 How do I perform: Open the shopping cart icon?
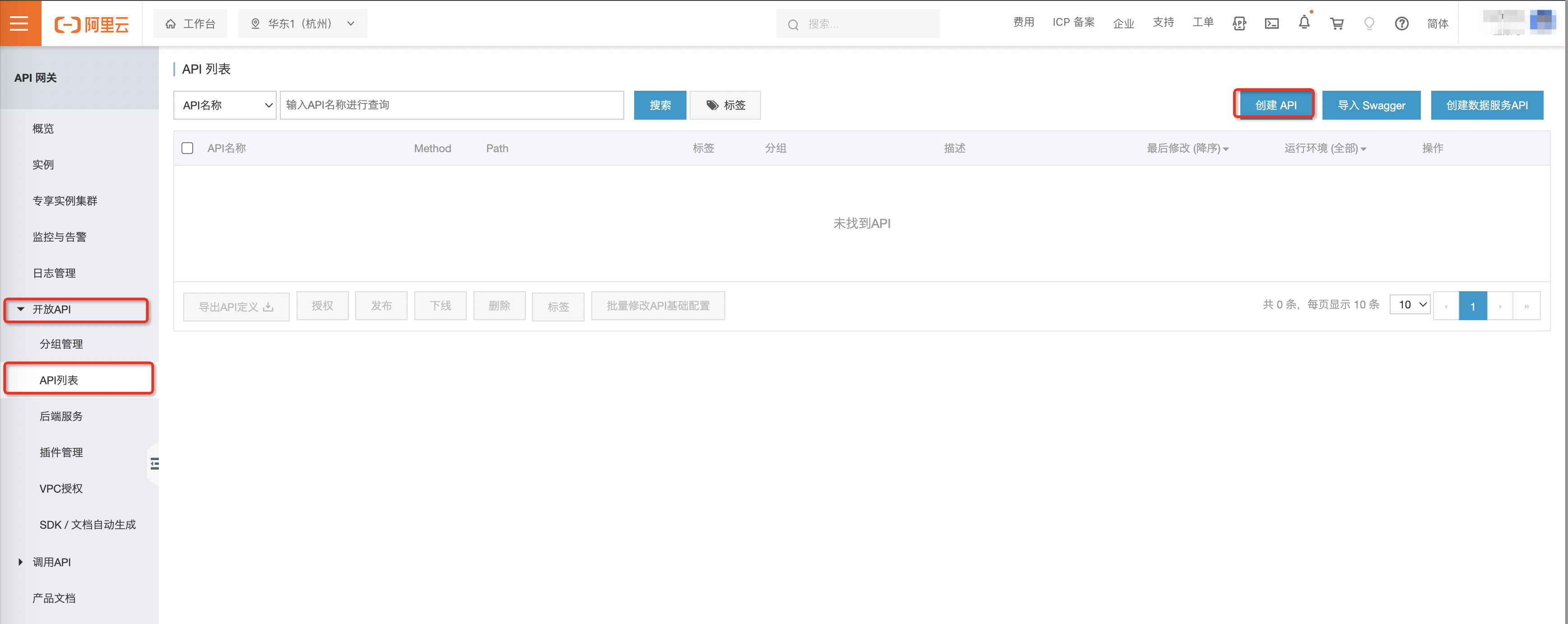pos(1337,24)
